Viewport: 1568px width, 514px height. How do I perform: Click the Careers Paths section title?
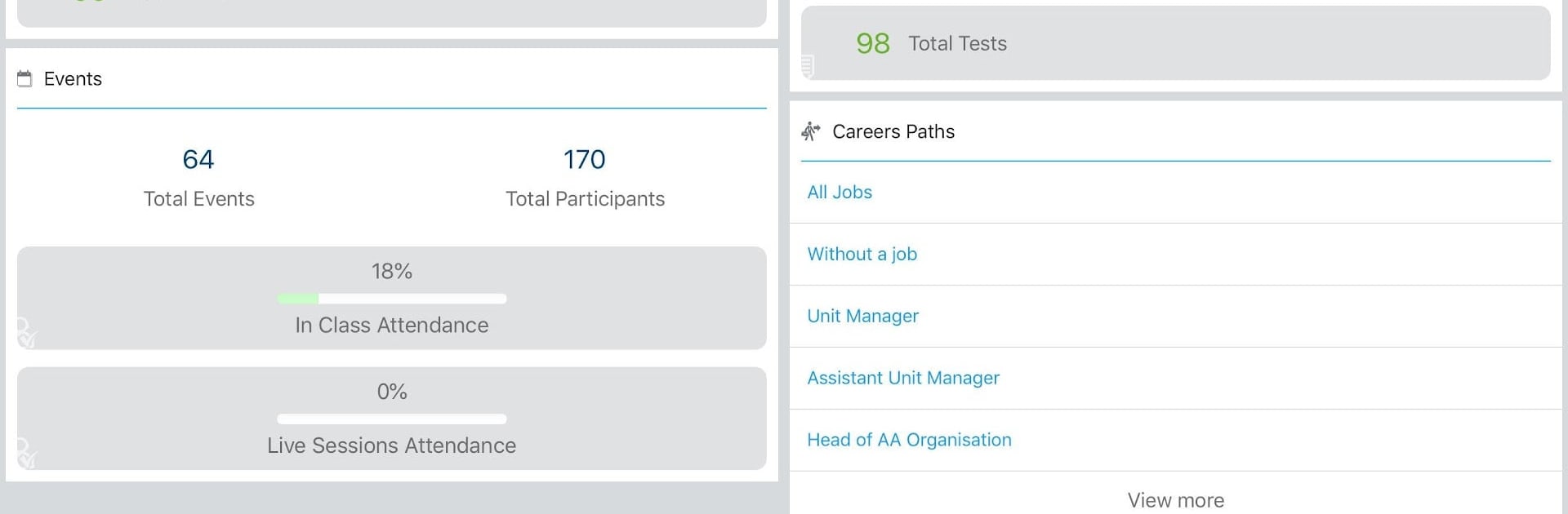pyautogui.click(x=893, y=131)
